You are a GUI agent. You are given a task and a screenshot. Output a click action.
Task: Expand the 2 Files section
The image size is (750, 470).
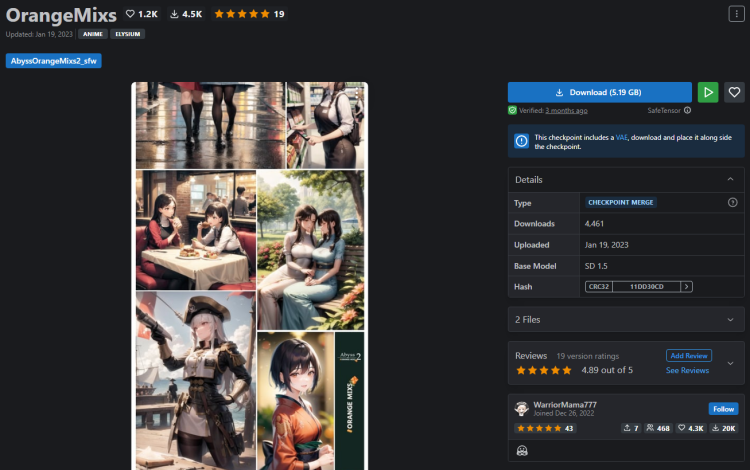pyautogui.click(x=730, y=319)
